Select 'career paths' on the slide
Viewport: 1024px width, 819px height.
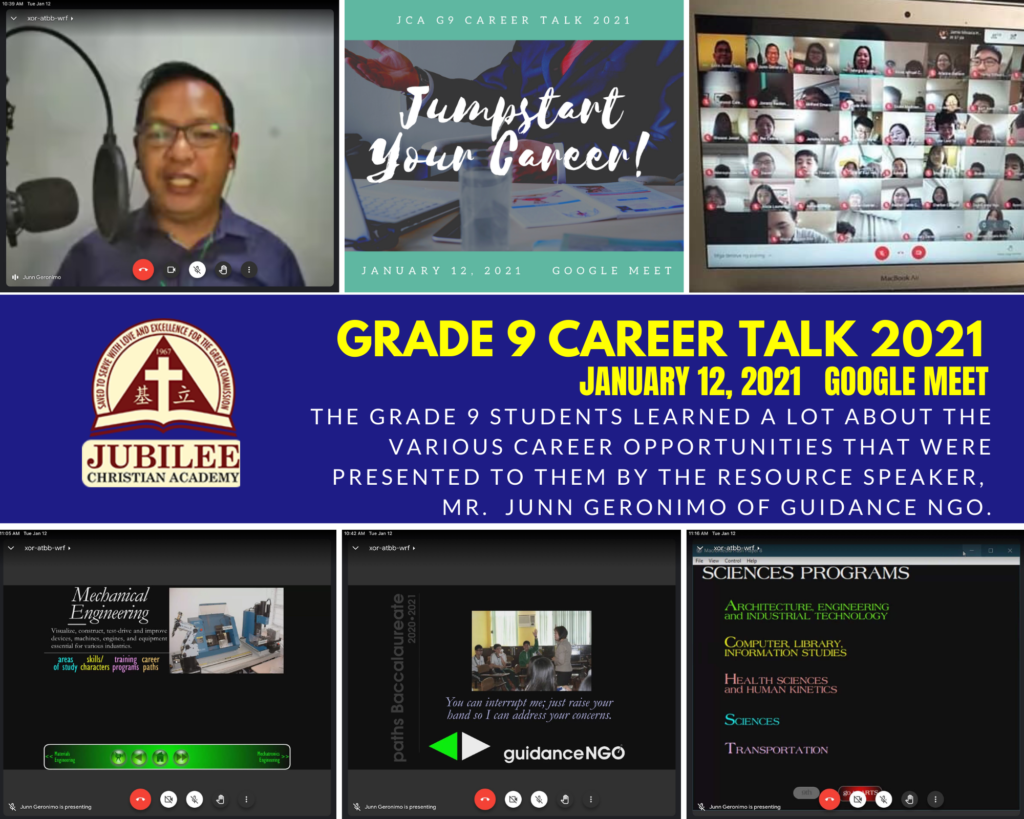click(x=151, y=664)
